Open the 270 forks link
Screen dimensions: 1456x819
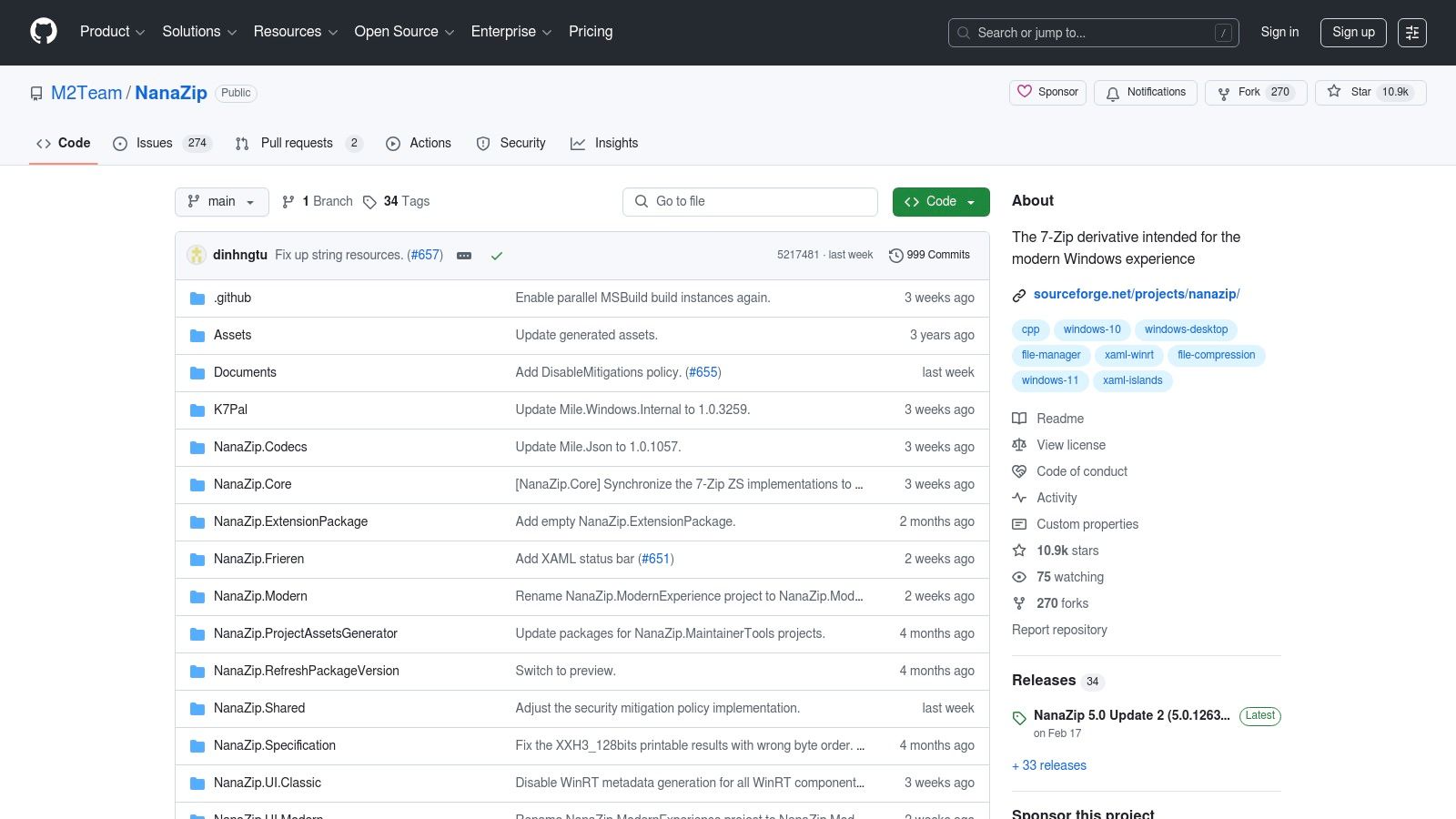pyautogui.click(x=1062, y=603)
